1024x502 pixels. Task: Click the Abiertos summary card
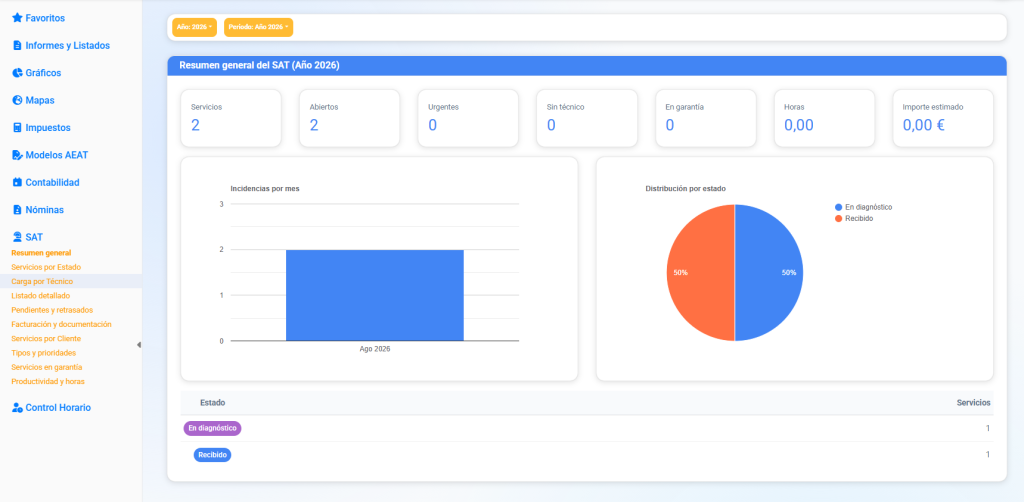[350, 118]
